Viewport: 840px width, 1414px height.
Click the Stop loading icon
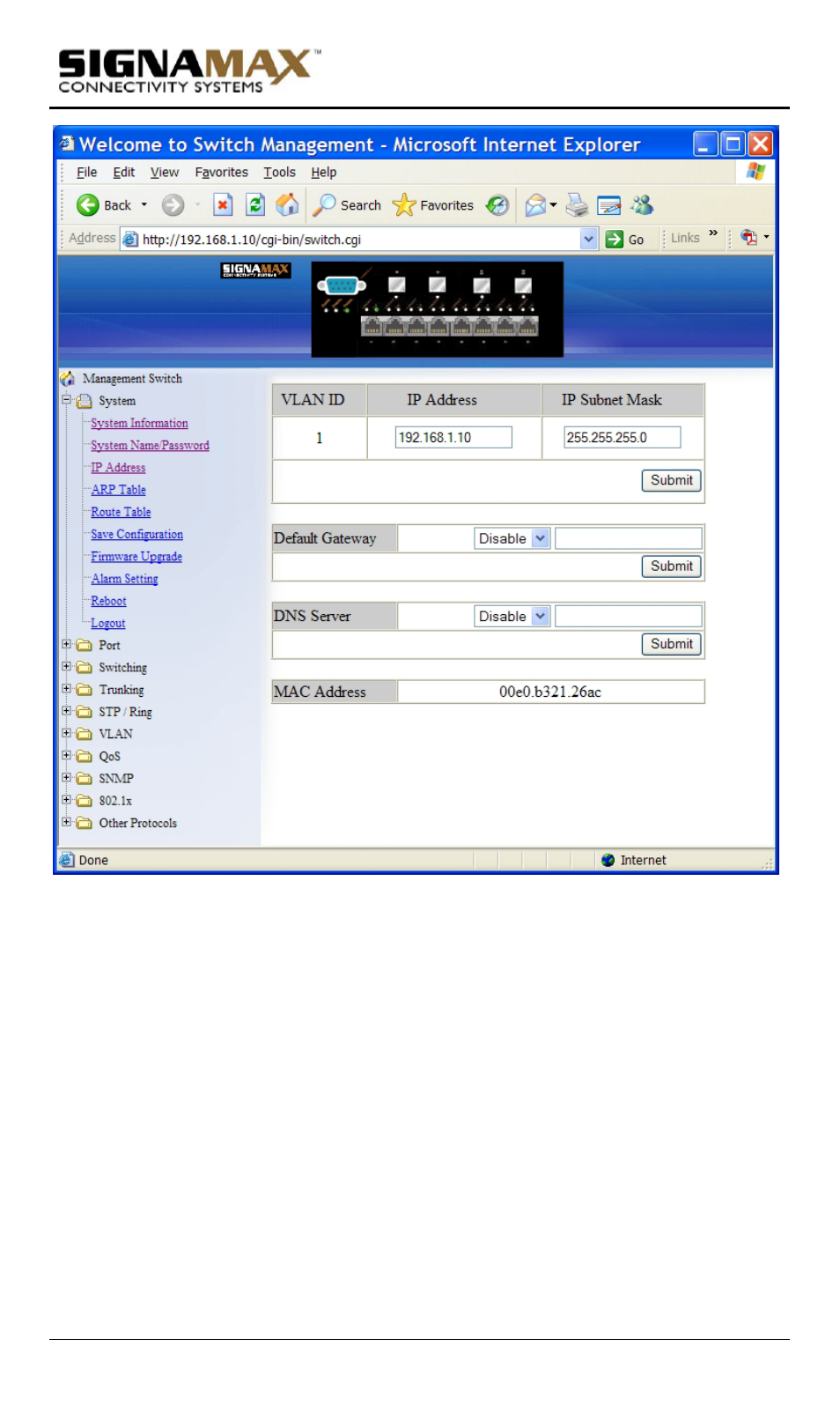tap(223, 205)
